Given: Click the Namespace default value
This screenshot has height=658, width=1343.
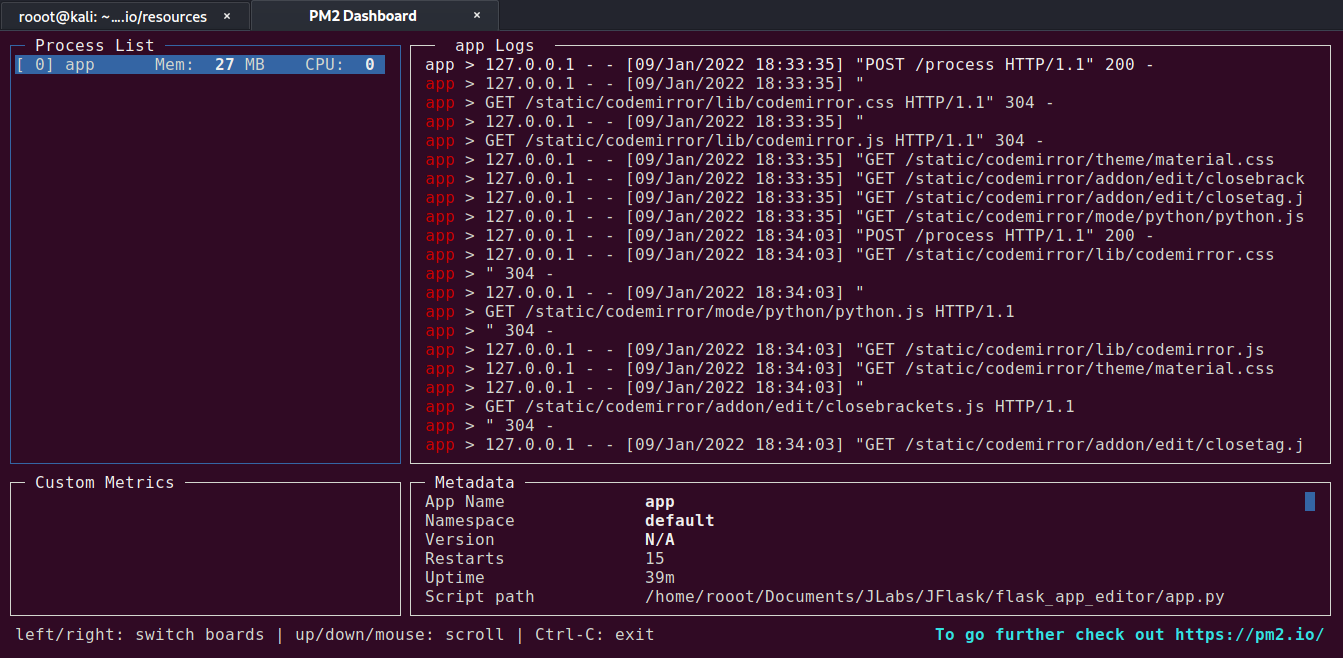Looking at the screenshot, I should pos(680,520).
